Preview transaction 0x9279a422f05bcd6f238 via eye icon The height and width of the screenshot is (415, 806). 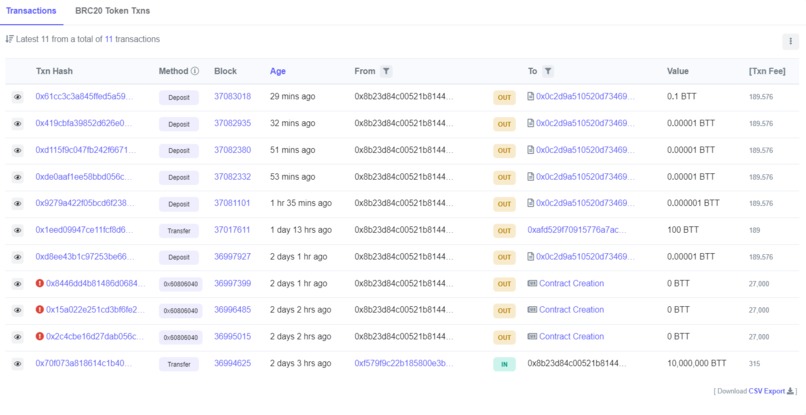17,204
